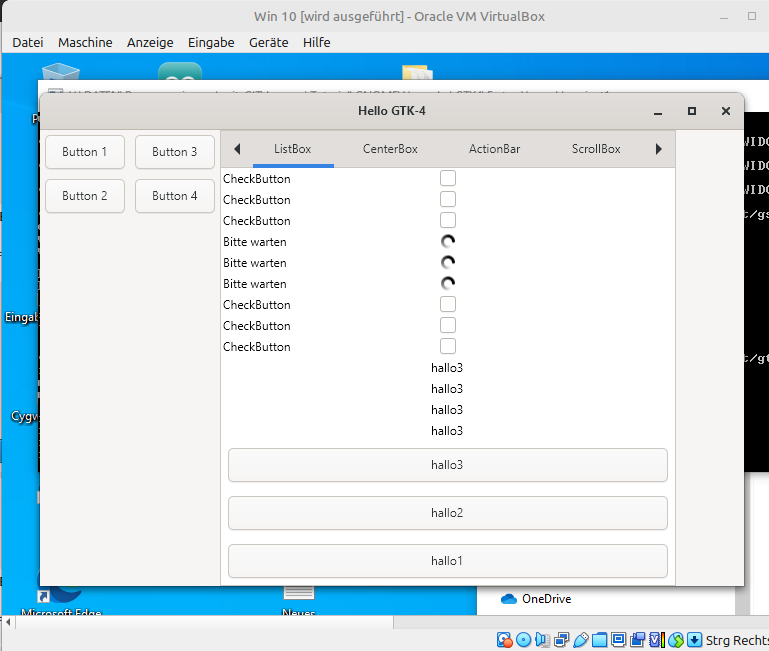Tick the topmost CheckButton checkbox
Screen dimensions: 769x651
[448, 178]
